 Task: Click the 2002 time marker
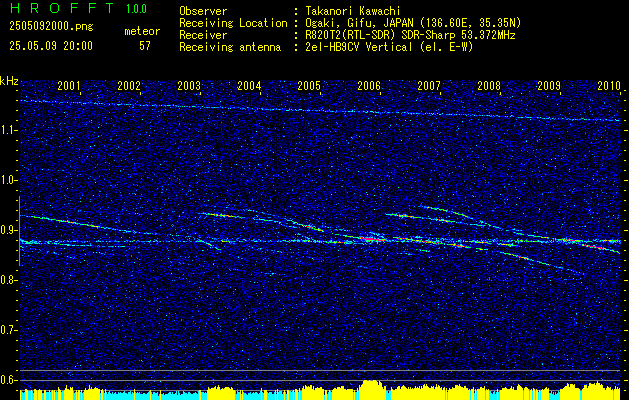pos(129,85)
